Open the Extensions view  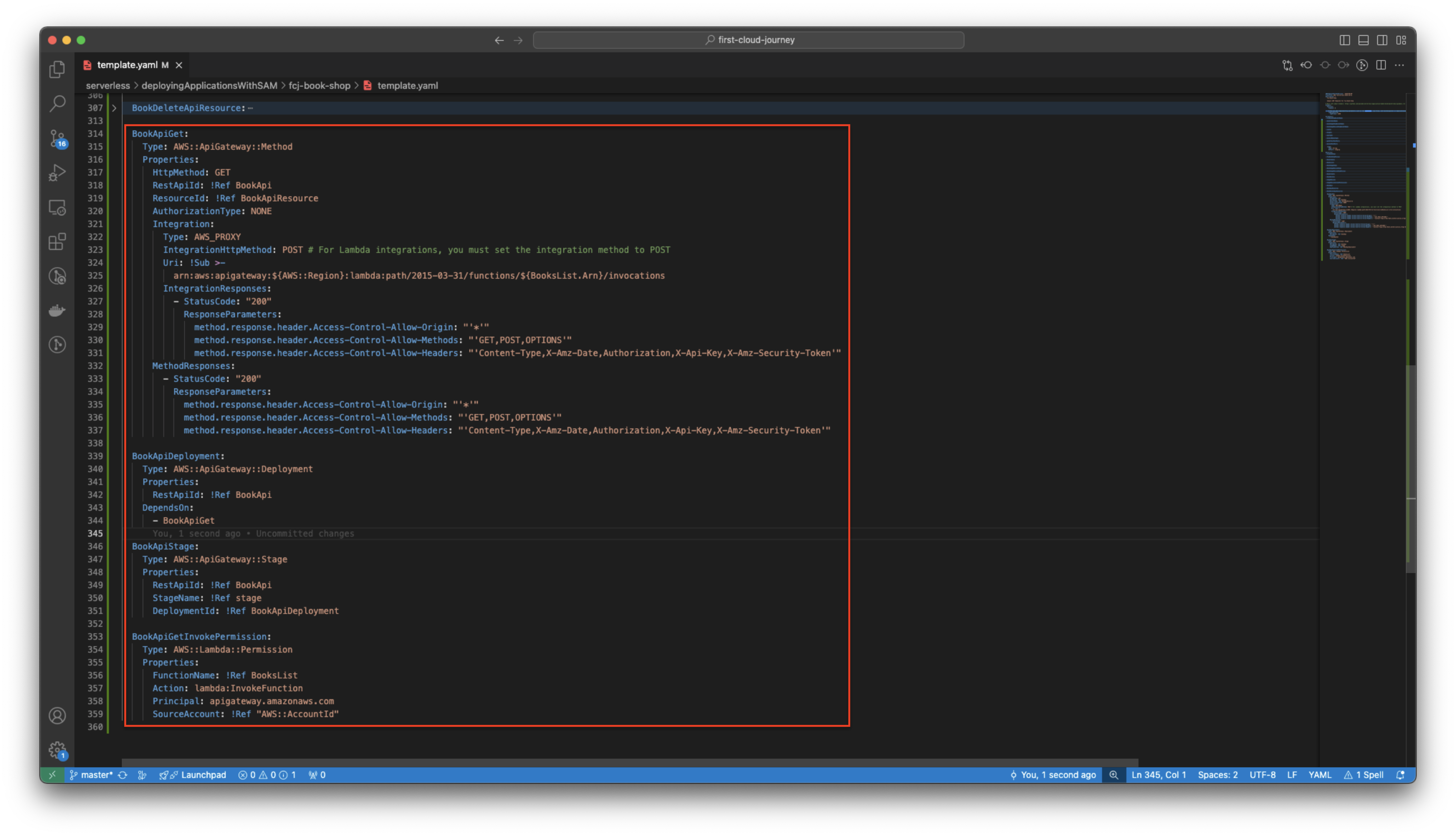pos(57,242)
